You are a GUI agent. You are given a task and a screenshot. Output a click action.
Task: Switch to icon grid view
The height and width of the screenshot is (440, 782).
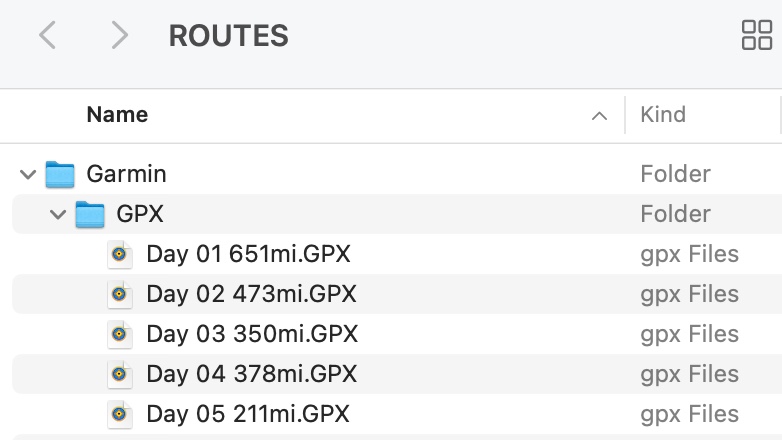(757, 35)
